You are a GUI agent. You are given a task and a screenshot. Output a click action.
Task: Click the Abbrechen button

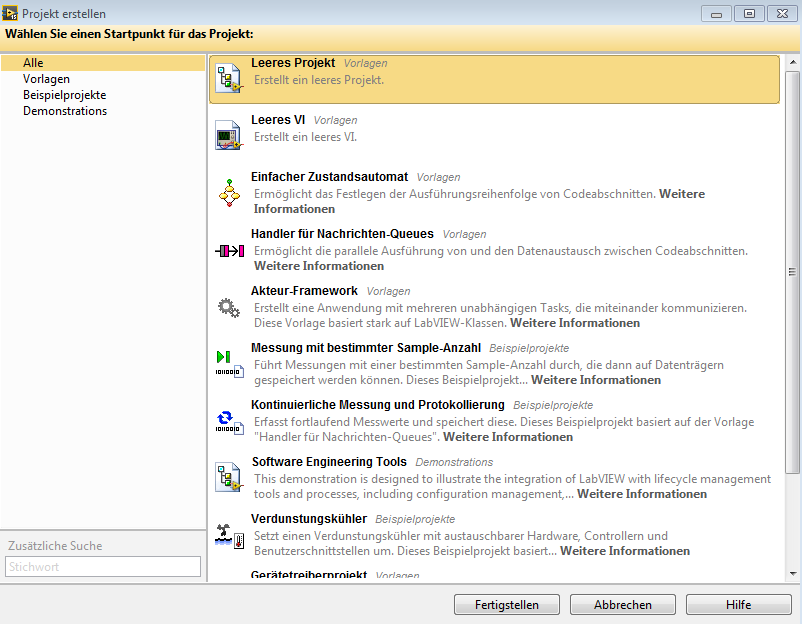click(x=622, y=605)
